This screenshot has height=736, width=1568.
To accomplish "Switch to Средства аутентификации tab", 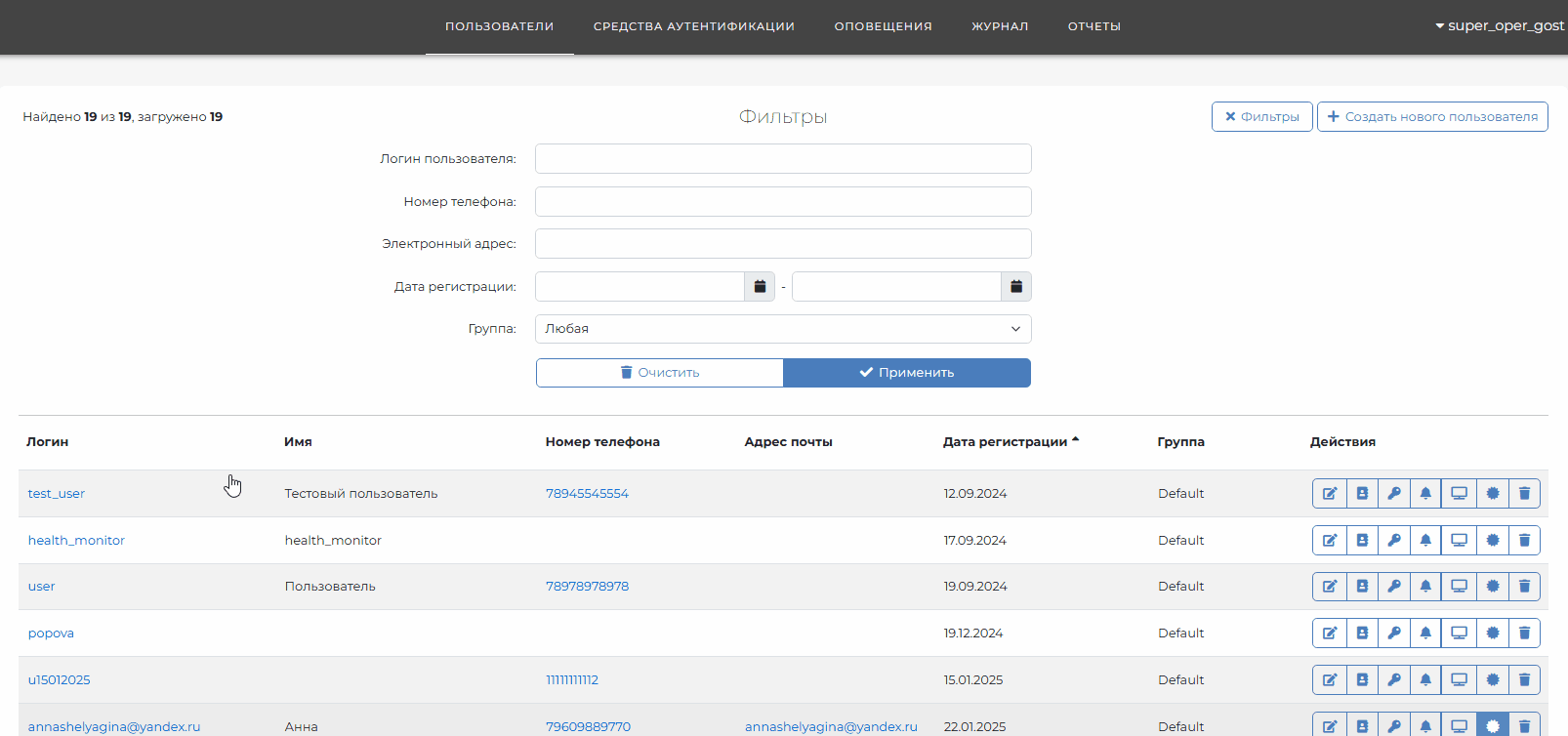I will click(x=693, y=26).
